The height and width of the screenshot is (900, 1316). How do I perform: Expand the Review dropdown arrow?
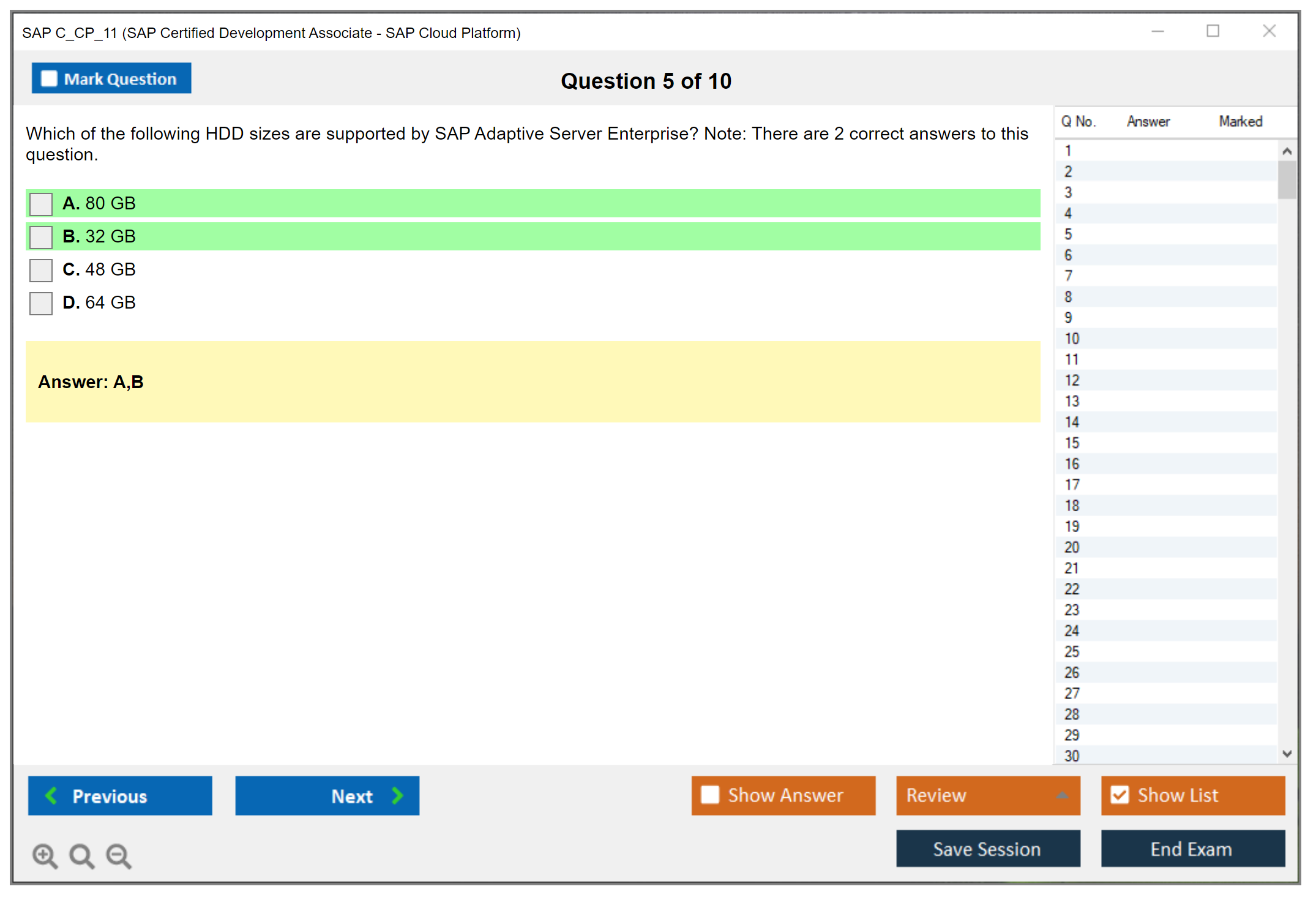click(x=1062, y=795)
